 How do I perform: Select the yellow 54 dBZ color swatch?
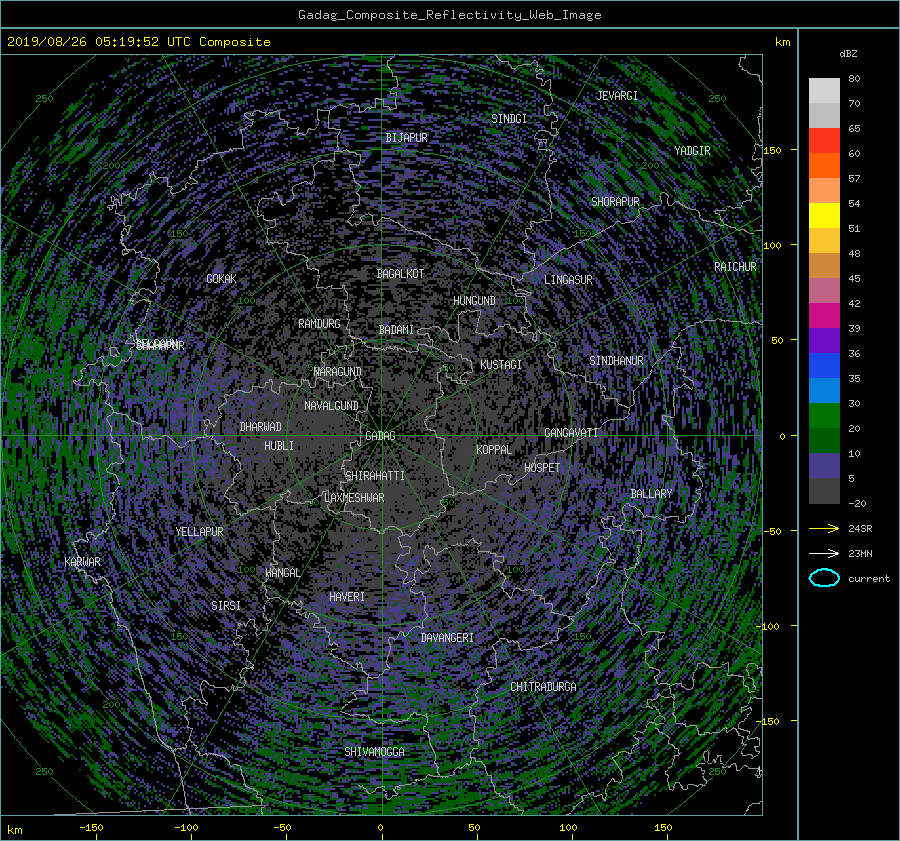[824, 215]
